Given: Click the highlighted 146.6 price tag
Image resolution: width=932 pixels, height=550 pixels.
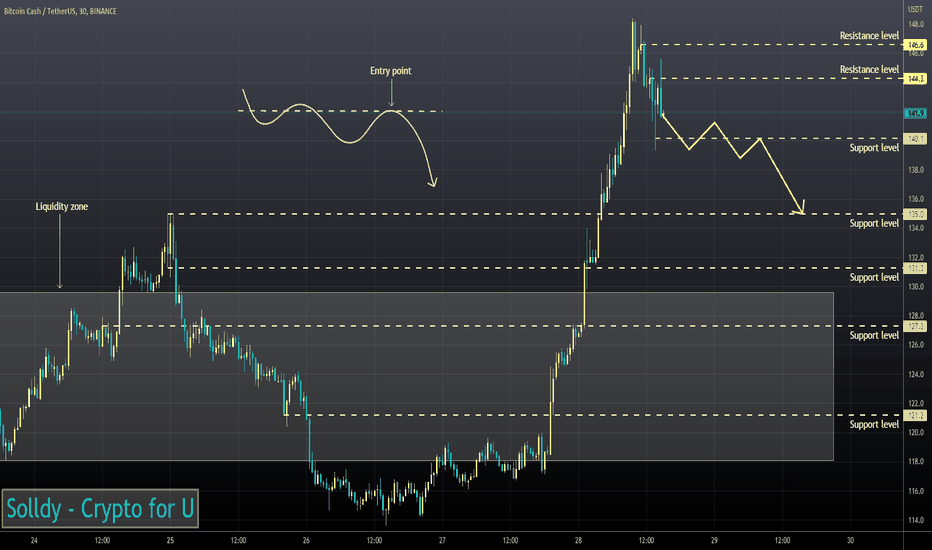Looking at the screenshot, I should point(915,45).
